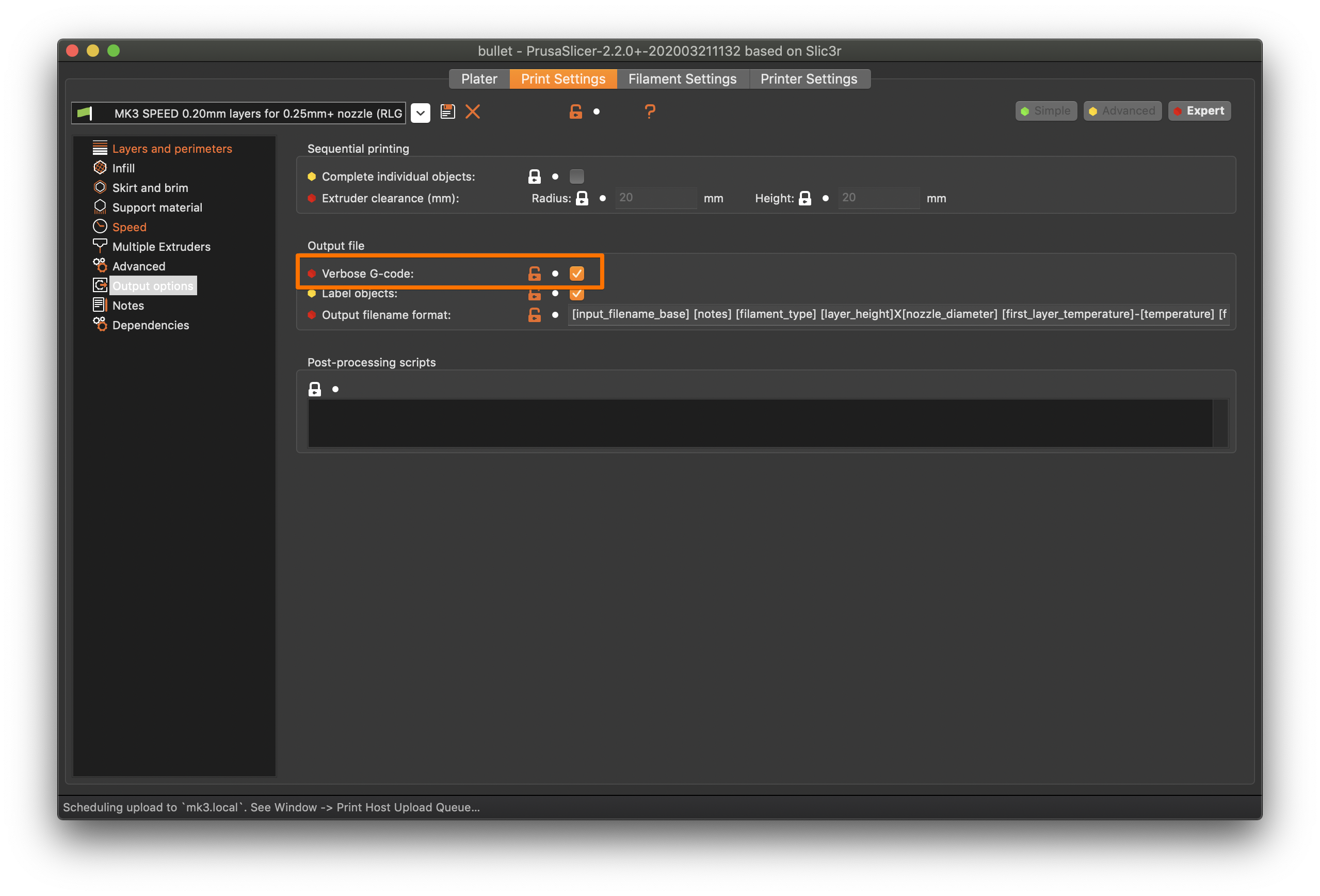This screenshot has height=896, width=1320.
Task: Click the Output filename format text field
Action: (897, 314)
